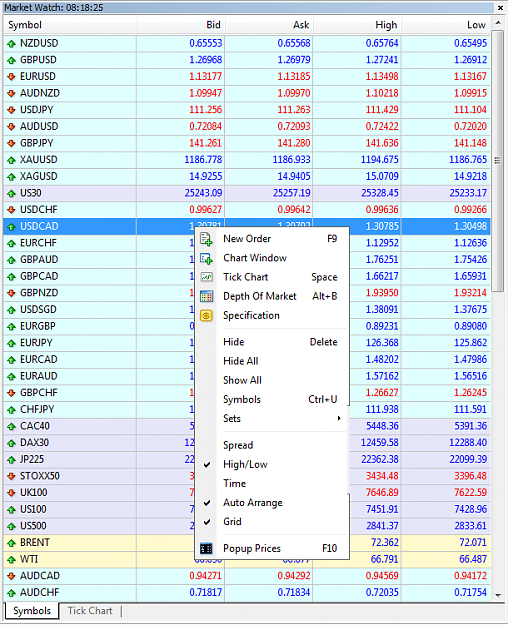Click the XAUUSD bid value 1186.778
Viewport: 508px width, 625px height.
203,160
